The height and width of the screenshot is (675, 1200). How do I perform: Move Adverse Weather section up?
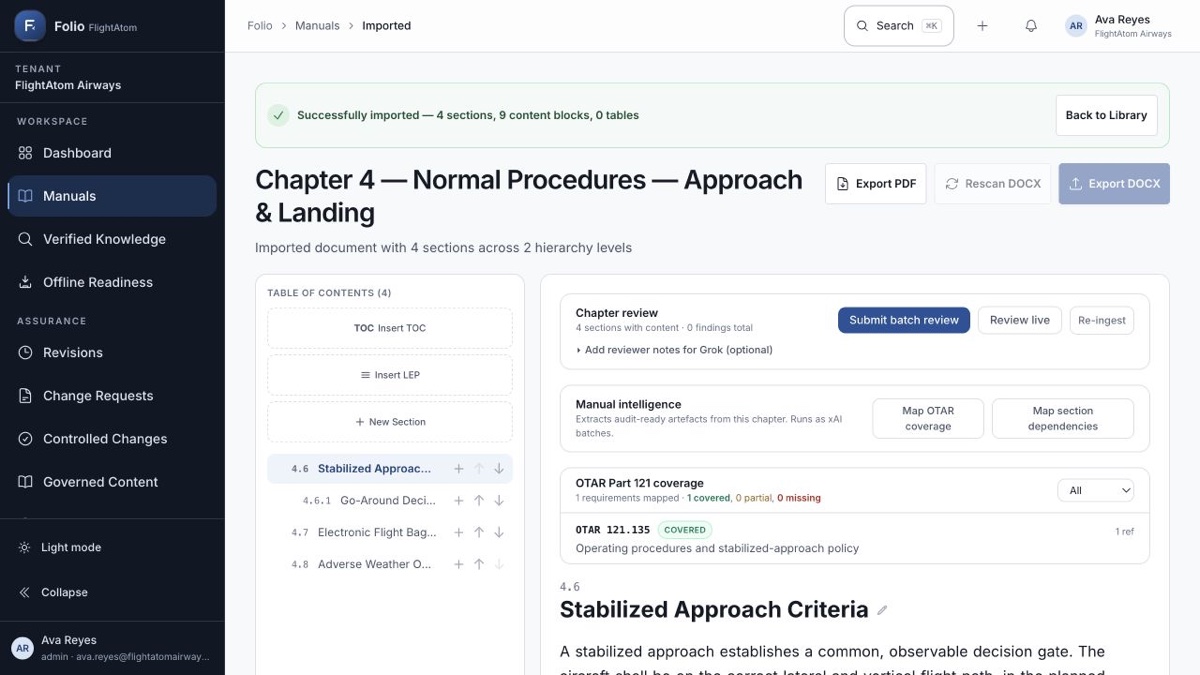(479, 565)
